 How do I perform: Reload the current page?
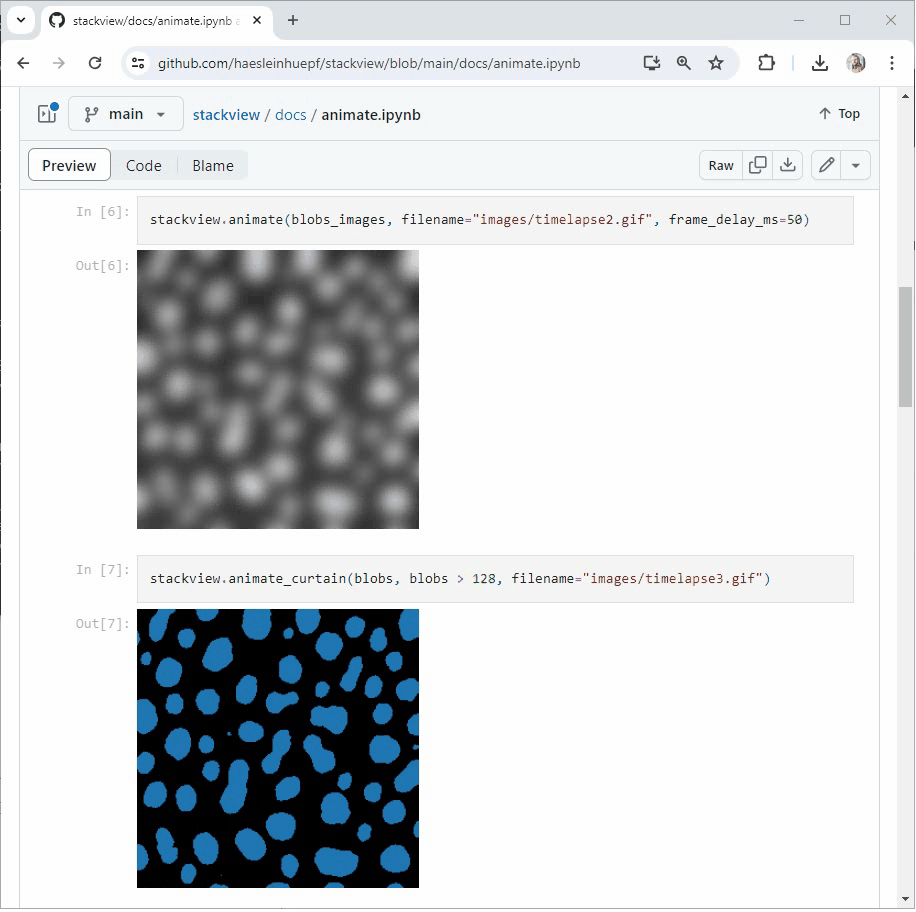click(95, 63)
